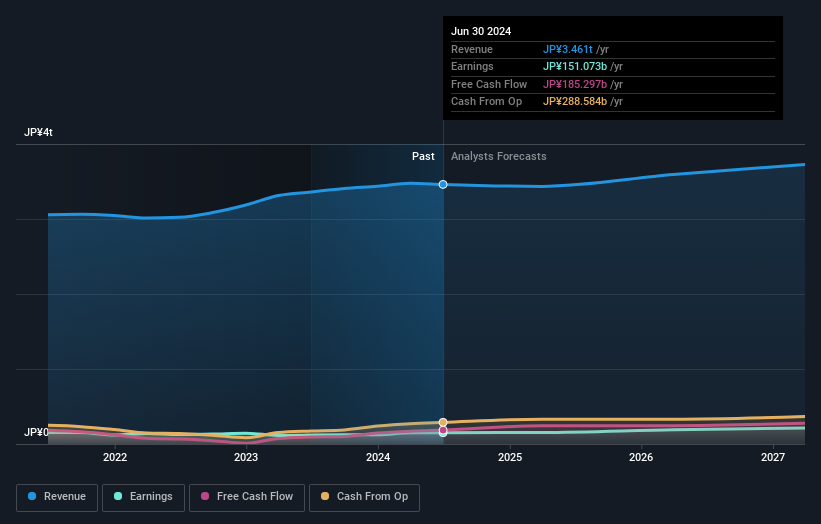
Task: Click the Past section label
Action: coord(423,156)
